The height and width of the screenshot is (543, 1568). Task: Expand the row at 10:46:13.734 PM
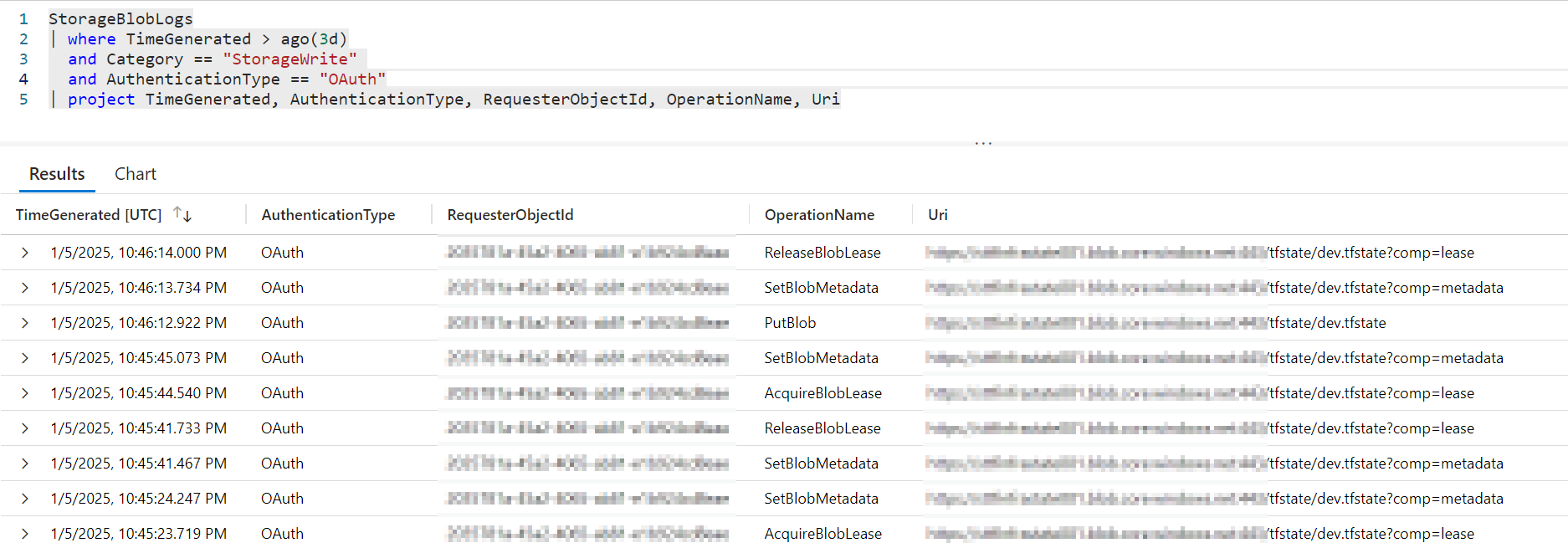(25, 288)
